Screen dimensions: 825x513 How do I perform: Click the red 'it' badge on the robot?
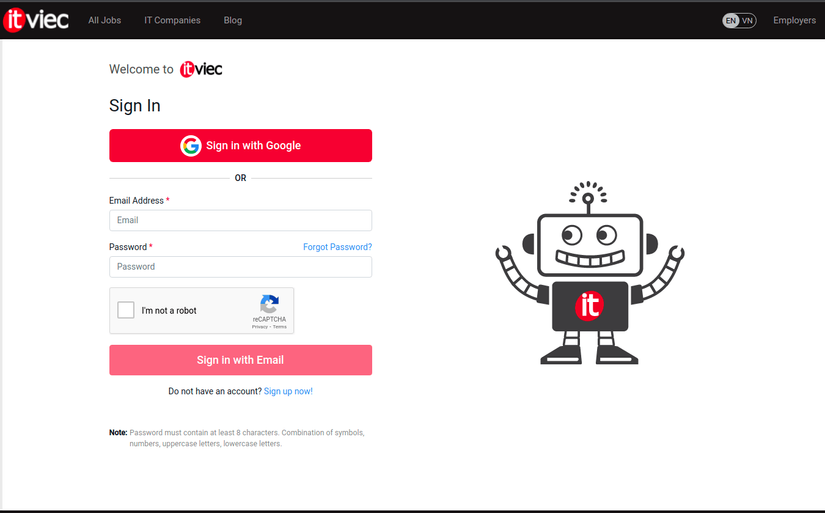[589, 305]
